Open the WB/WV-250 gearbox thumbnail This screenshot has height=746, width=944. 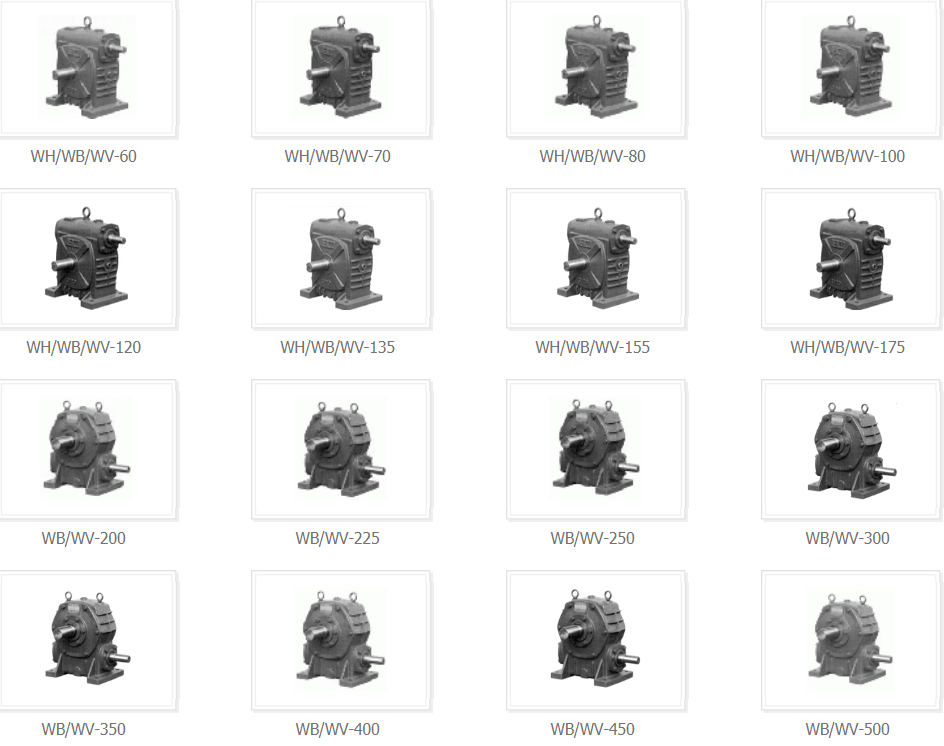pos(597,450)
